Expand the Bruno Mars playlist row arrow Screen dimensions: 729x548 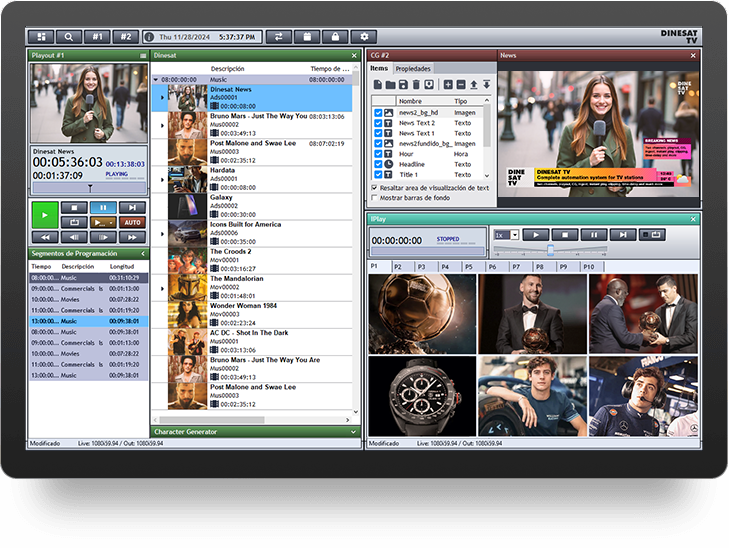click(x=162, y=125)
